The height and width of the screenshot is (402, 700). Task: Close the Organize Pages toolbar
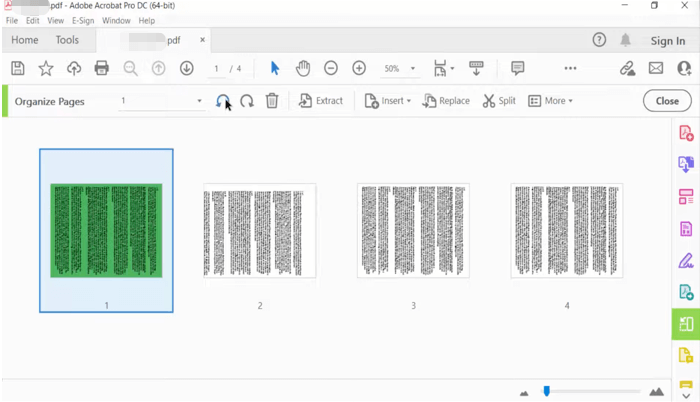click(667, 101)
